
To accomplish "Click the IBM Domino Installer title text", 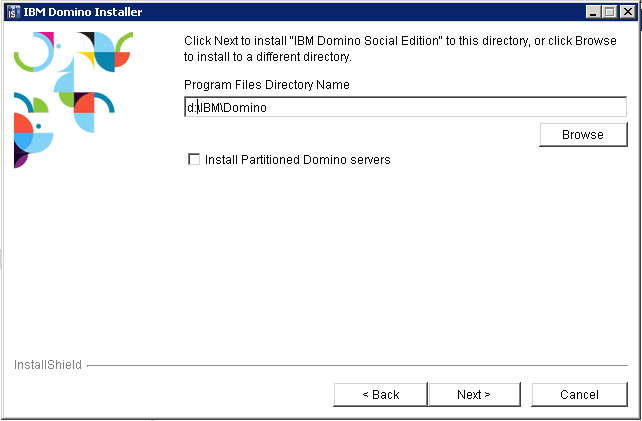I will click(x=83, y=12).
